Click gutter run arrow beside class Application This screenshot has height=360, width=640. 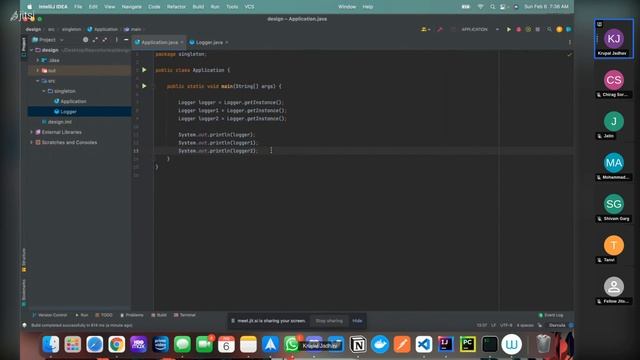[x=144, y=70]
